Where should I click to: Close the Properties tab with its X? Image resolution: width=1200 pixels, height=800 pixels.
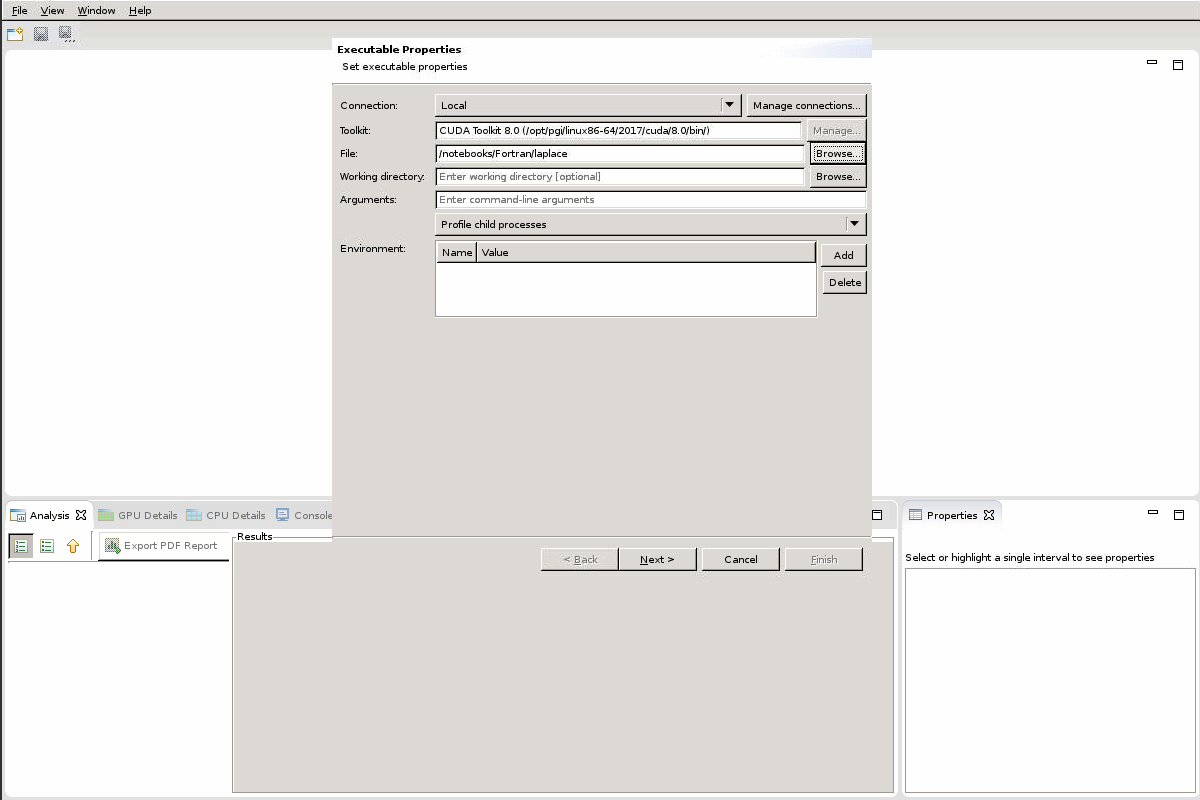pos(988,515)
